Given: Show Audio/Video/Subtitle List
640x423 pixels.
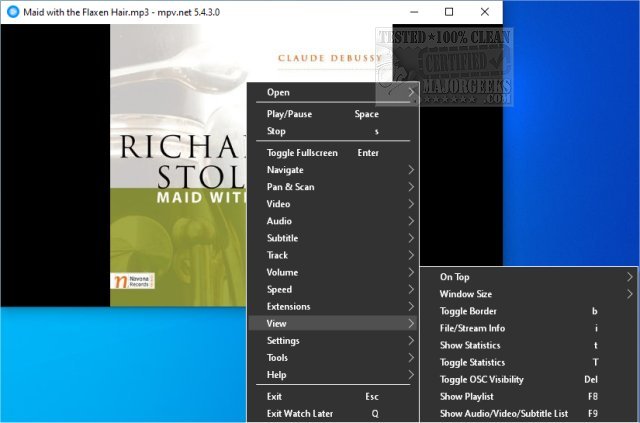Looking at the screenshot, I should [529, 414].
